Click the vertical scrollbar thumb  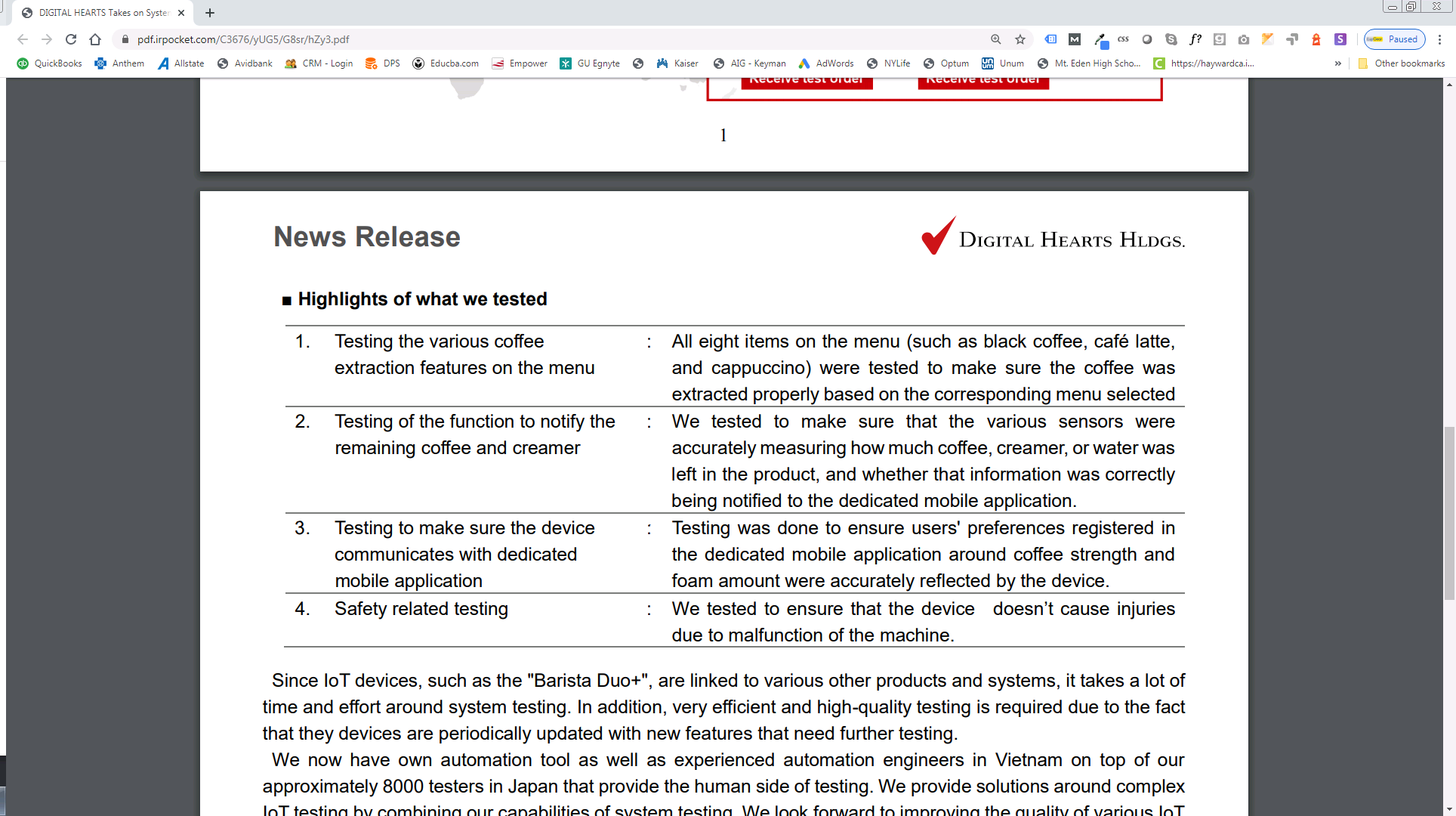coord(1449,513)
